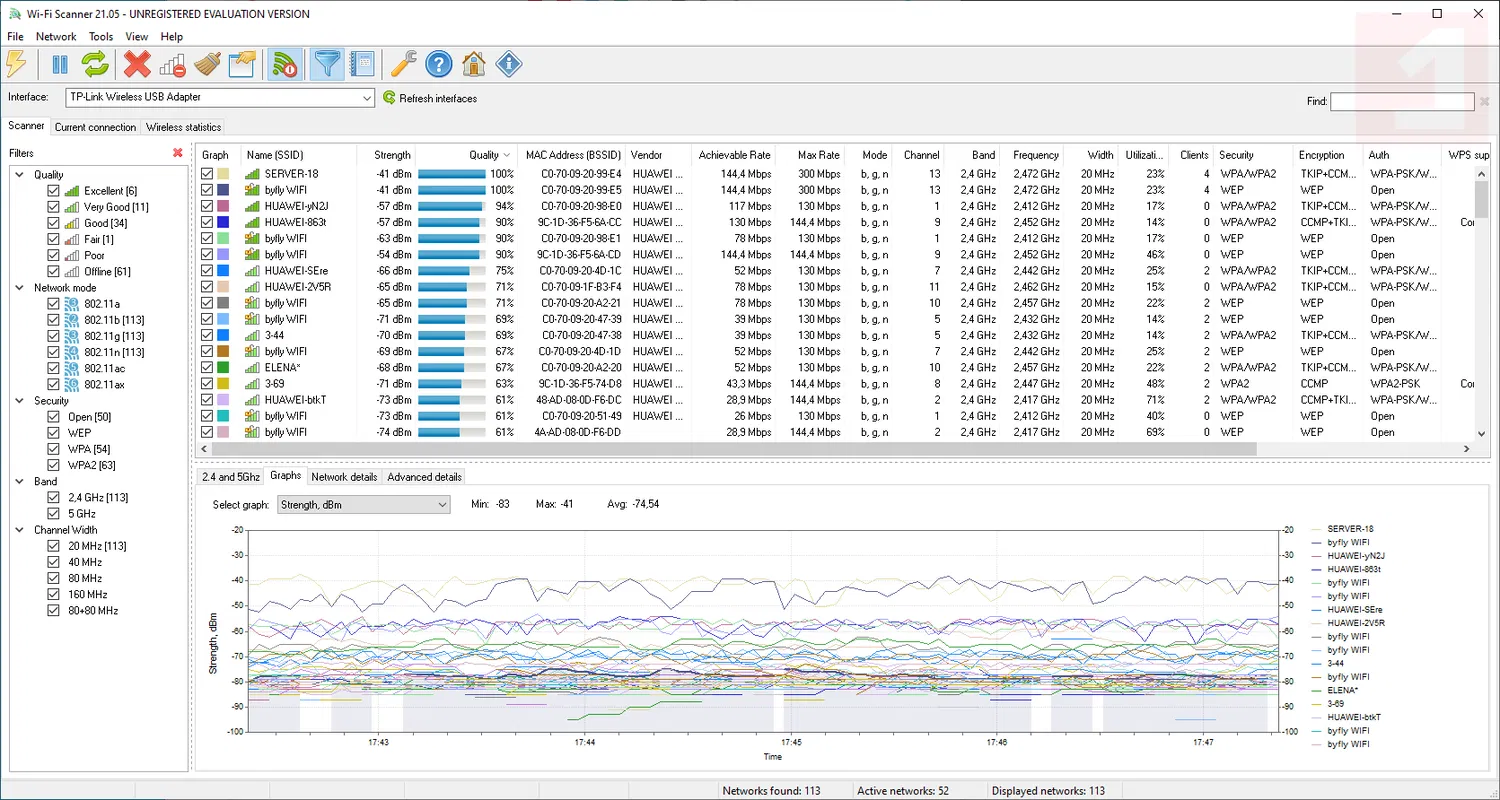The image size is (1500, 800).
Task: Uncheck the Excellent [6] quality filter
Action: [54, 191]
